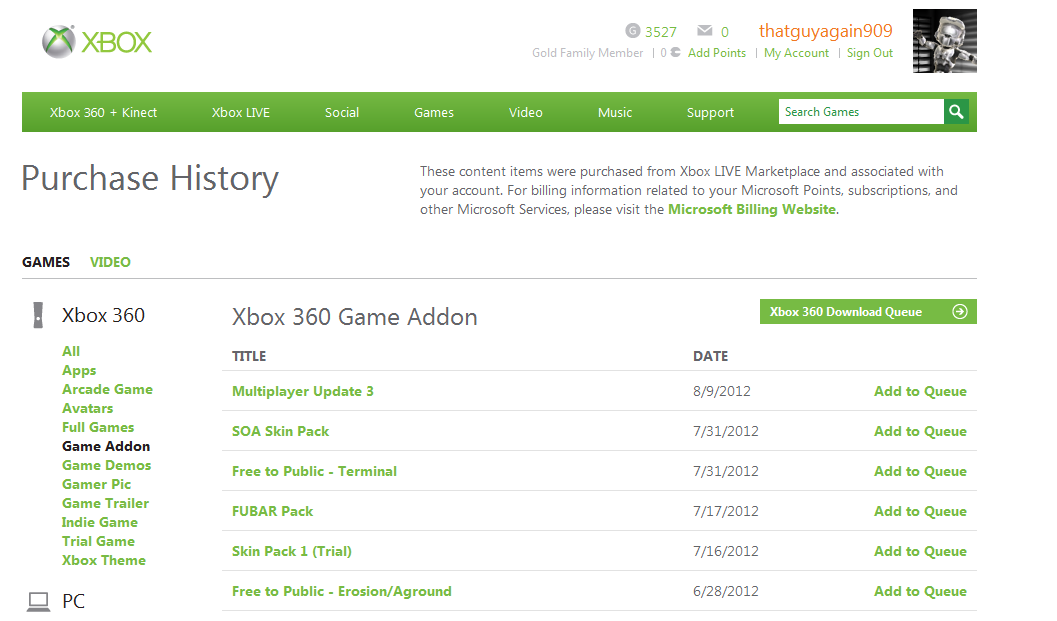Click the Xbox logo
The image size is (1057, 621).
point(97,42)
